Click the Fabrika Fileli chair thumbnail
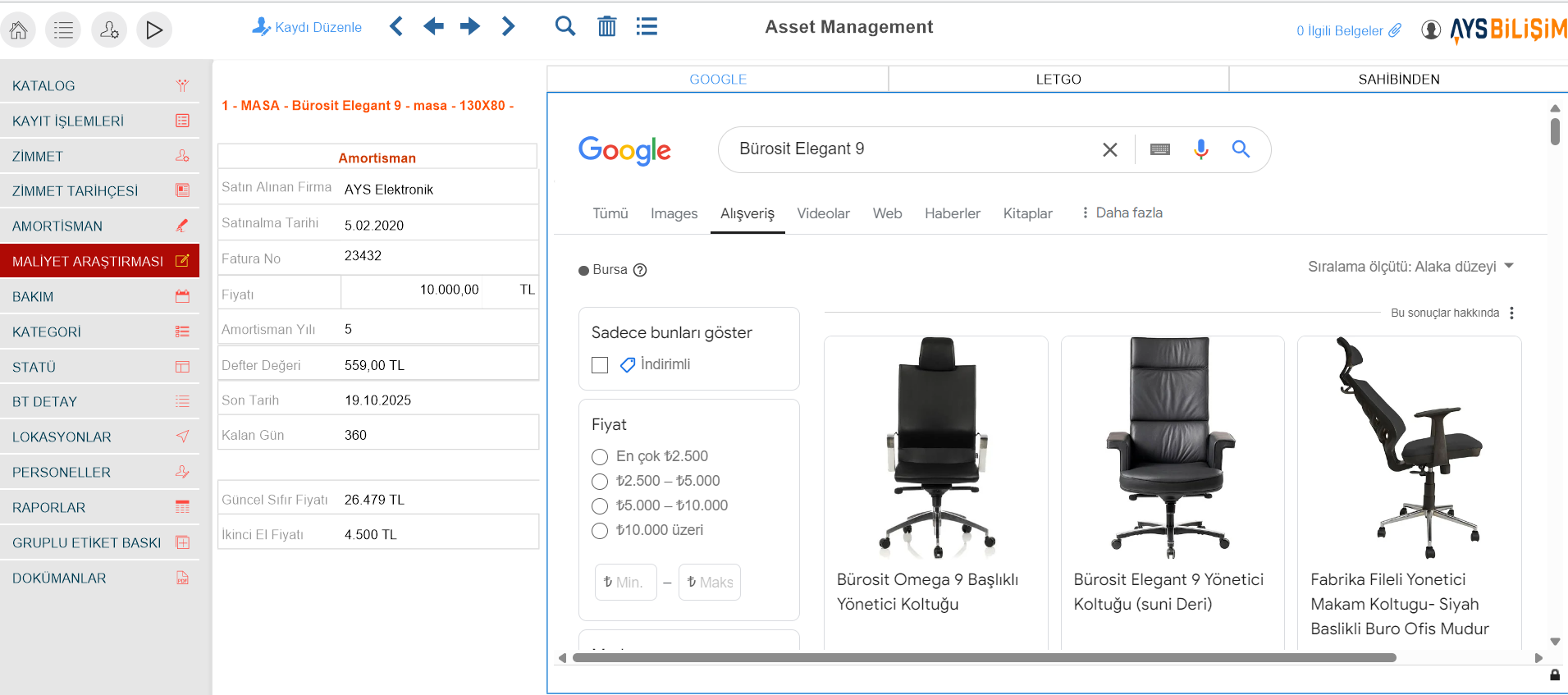This screenshot has height=695, width=1568. (1409, 447)
